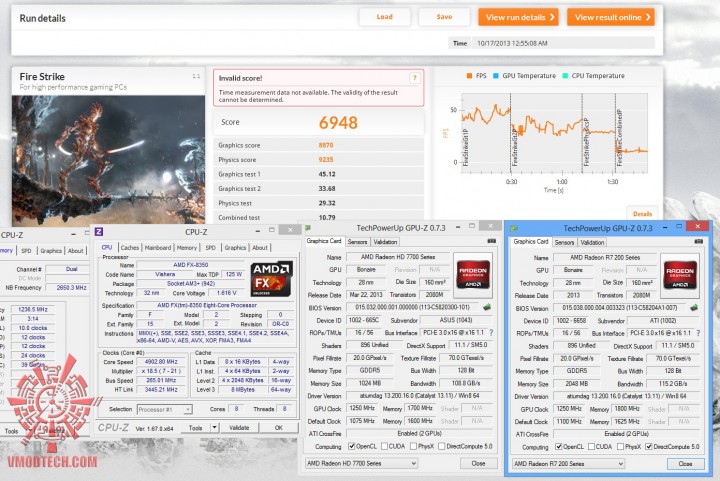Toggle DirectCompute 5.0 in the HD 7700 GPU-Z window
The image size is (720, 481).
(x=441, y=446)
